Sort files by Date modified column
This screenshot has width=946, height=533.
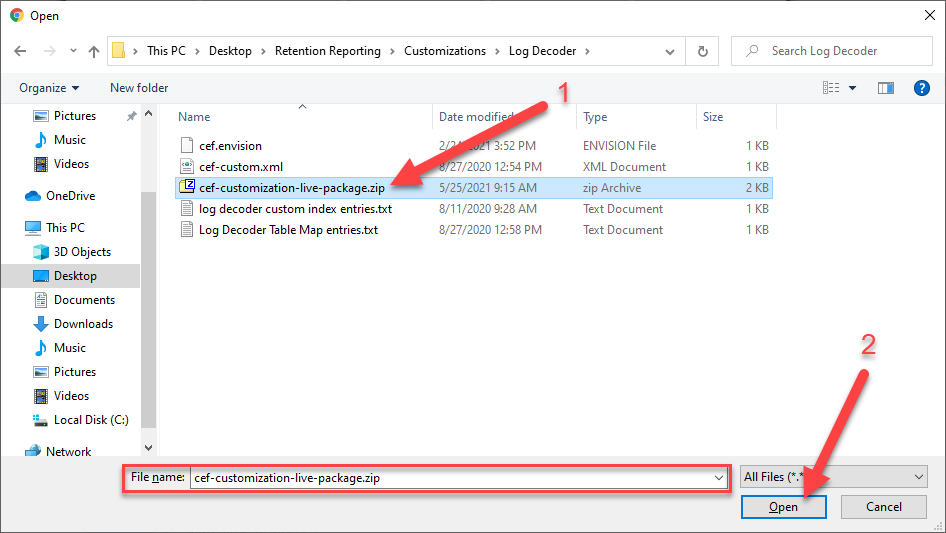tap(476, 117)
